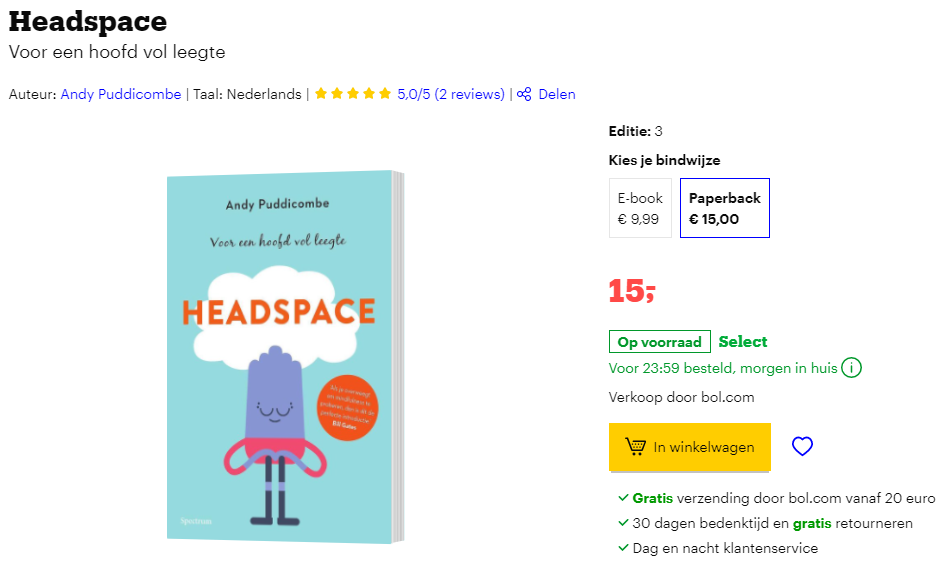Click the Delen share link

click(x=557, y=94)
